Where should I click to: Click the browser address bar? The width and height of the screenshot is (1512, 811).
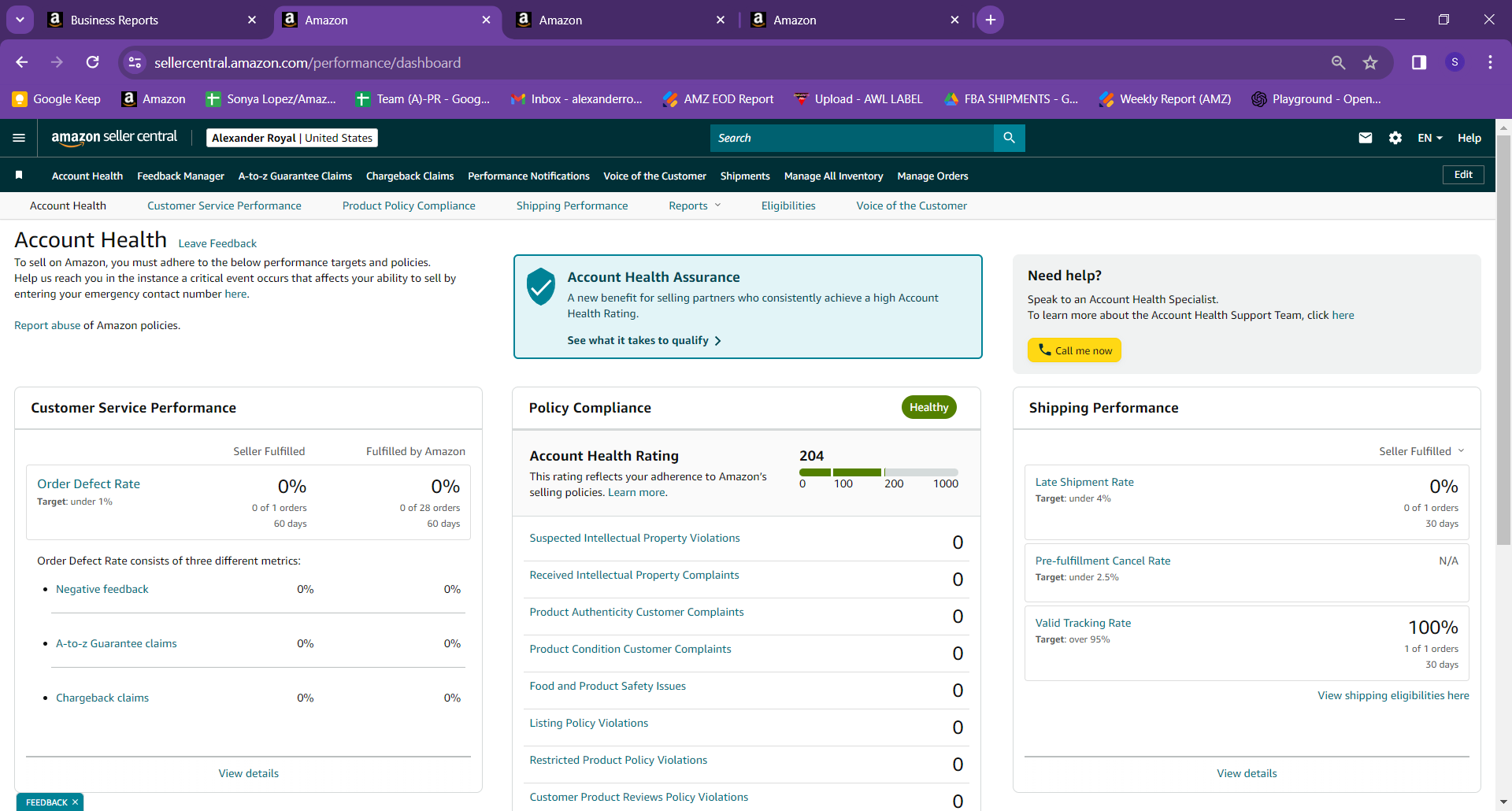[x=732, y=62]
